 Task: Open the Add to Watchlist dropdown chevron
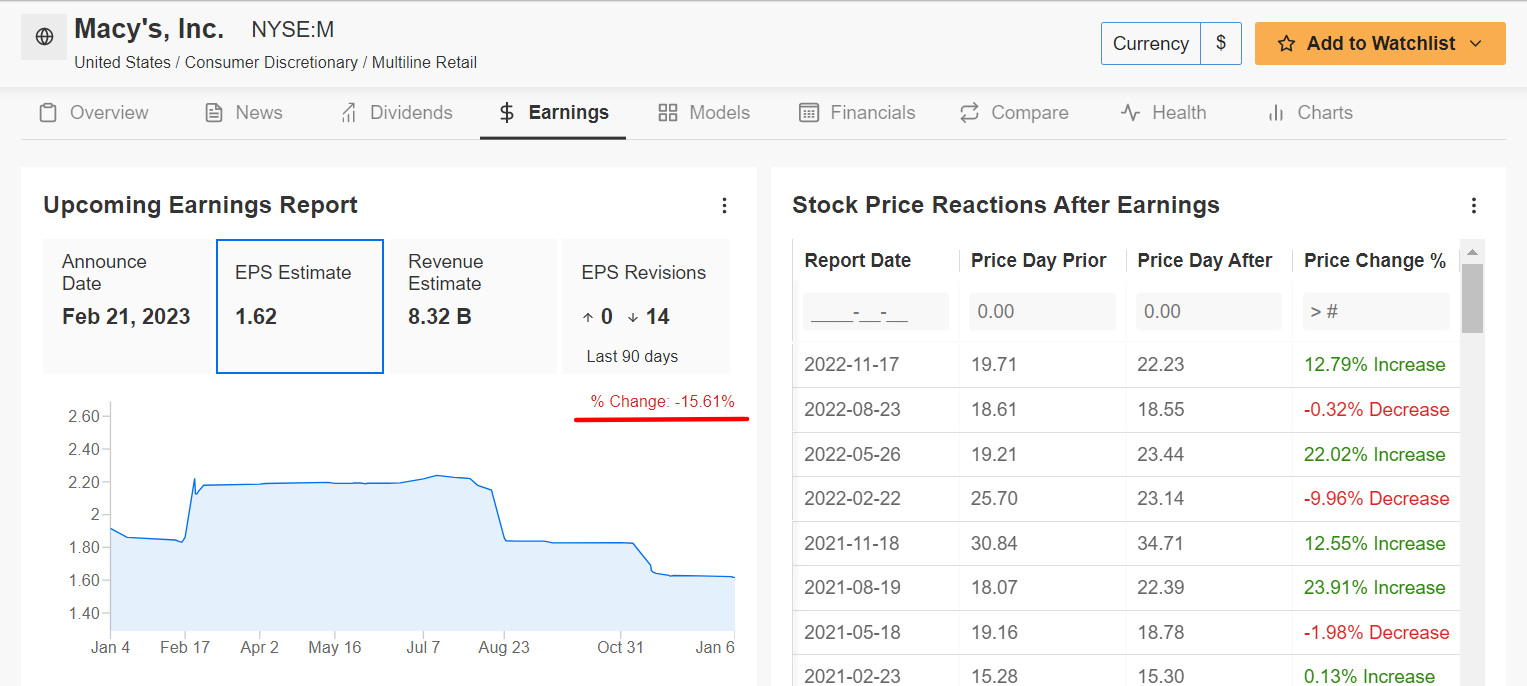click(x=1475, y=44)
